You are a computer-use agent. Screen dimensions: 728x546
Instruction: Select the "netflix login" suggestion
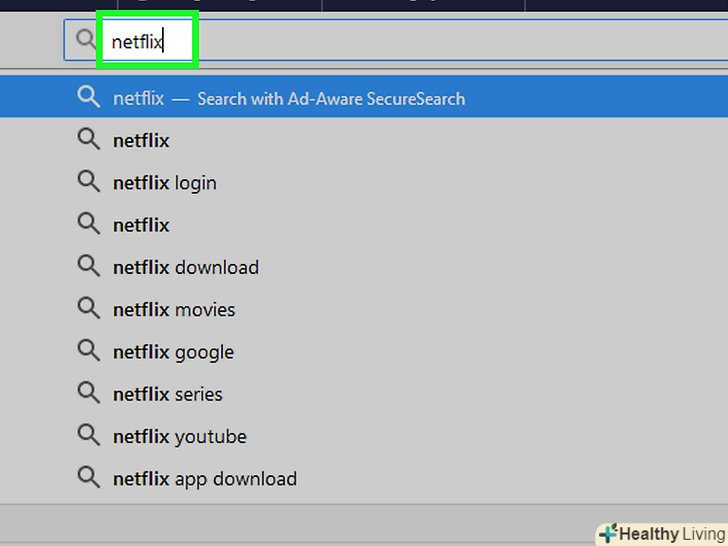[x=165, y=183]
